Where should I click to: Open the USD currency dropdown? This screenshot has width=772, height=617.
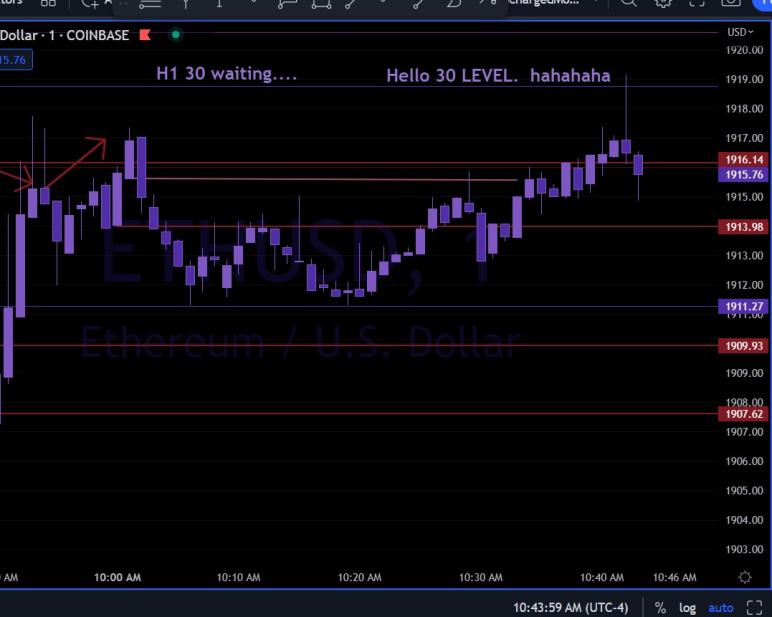coord(740,32)
